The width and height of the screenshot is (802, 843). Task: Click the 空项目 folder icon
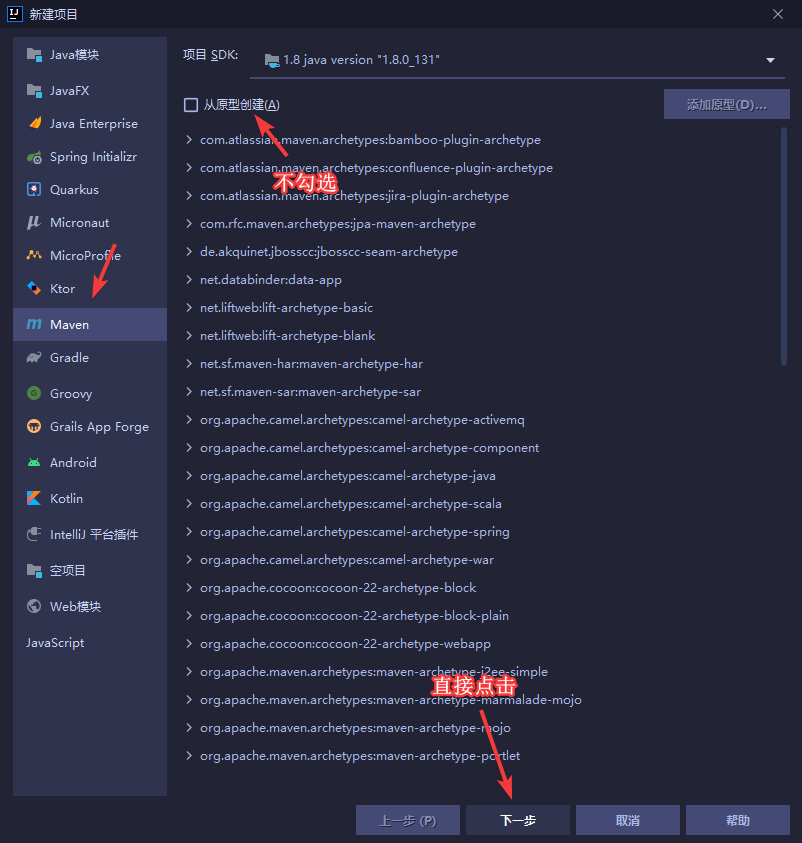click(34, 570)
